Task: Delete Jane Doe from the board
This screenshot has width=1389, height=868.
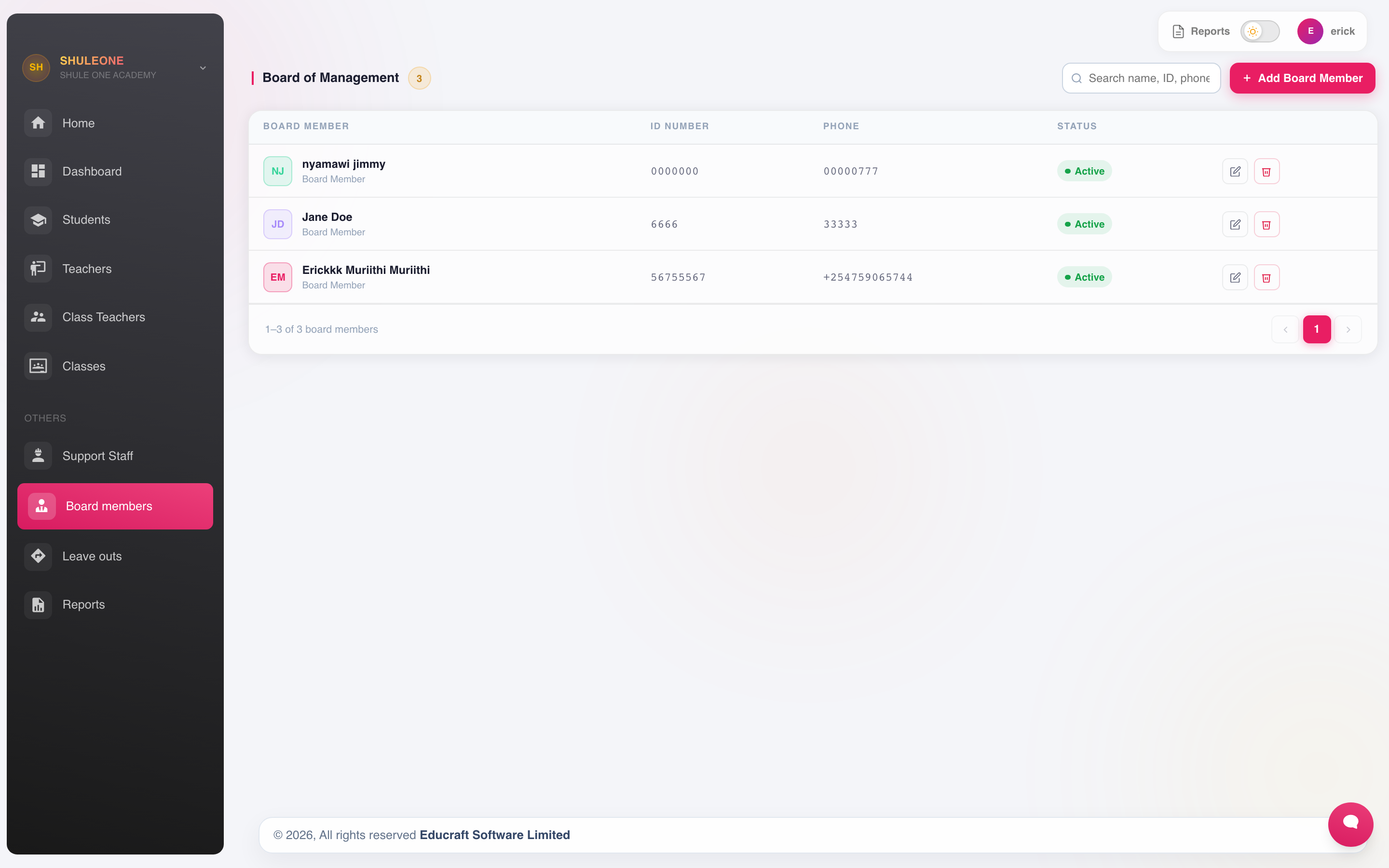Action: pos(1267,224)
